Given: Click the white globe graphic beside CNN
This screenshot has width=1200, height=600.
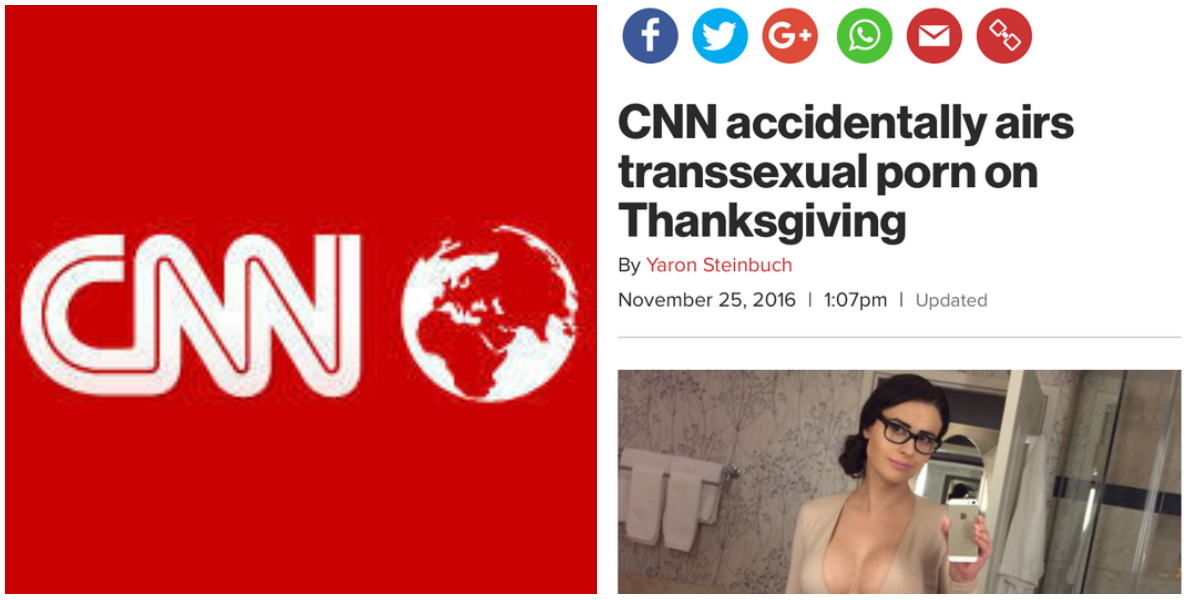Looking at the screenshot, I should click(x=489, y=313).
